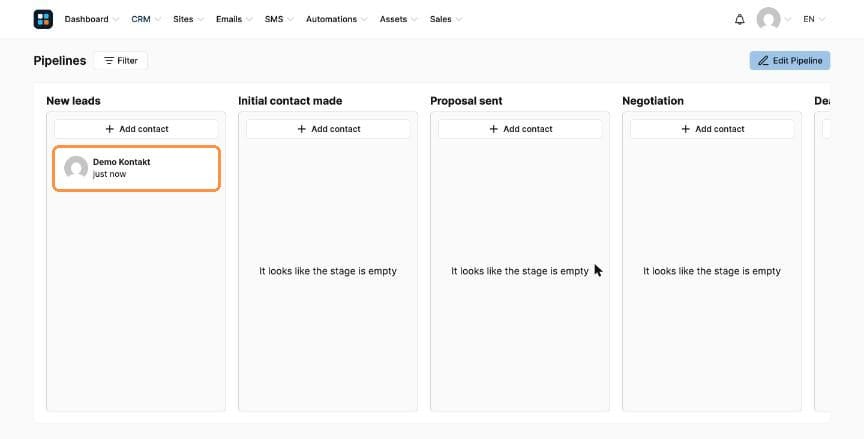Screen dimensions: 864x439
Task: Click the Proposal sent column title
Action: 466,101
